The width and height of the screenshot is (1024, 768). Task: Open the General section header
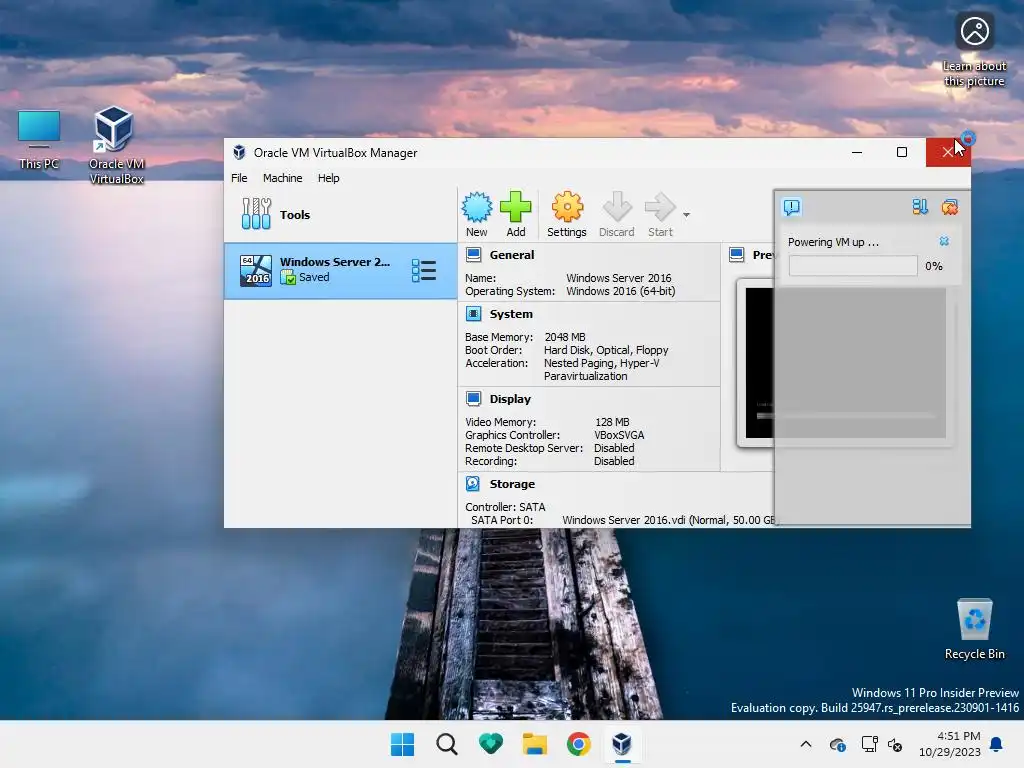[511, 255]
